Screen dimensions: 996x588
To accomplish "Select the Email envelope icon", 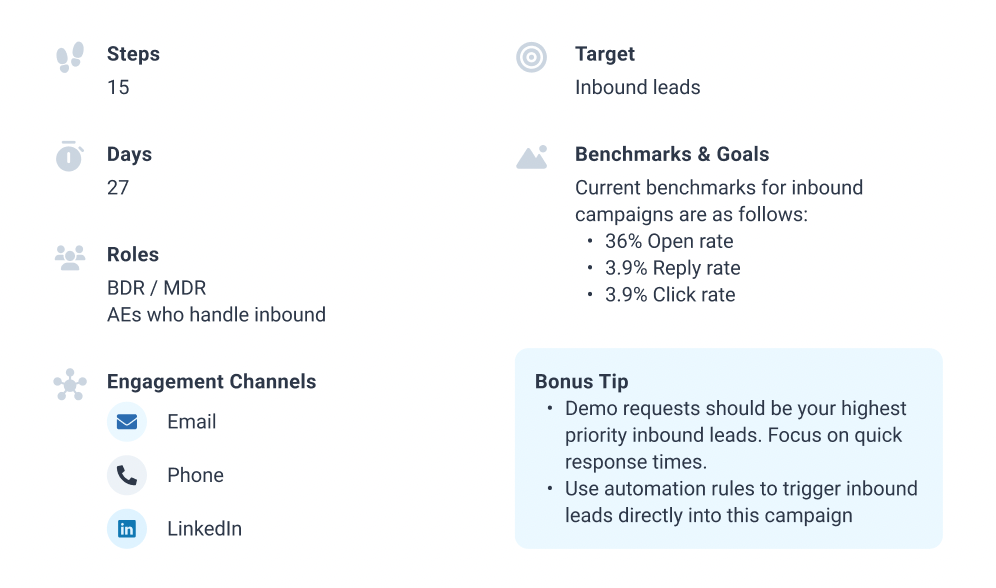I will pos(127,422).
